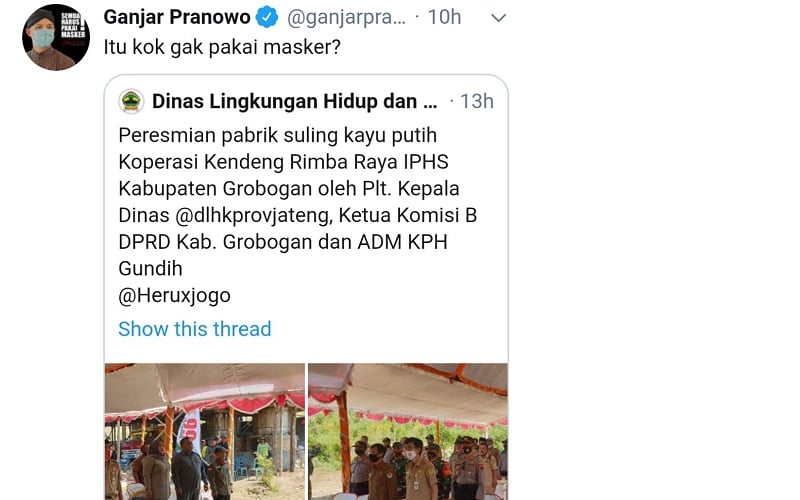Click the Kabupaten Grobogan text line
Viewport: 800px width, 500px height.
click(289, 189)
